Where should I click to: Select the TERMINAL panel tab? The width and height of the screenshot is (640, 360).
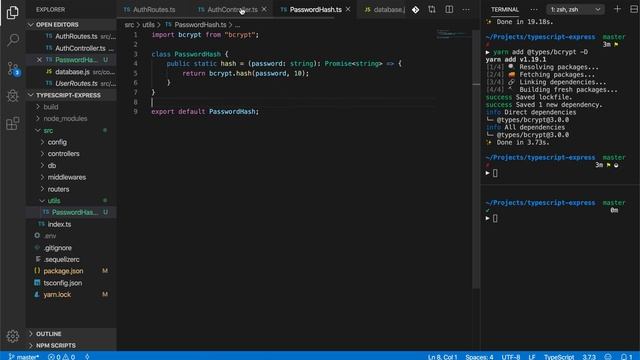point(504,9)
